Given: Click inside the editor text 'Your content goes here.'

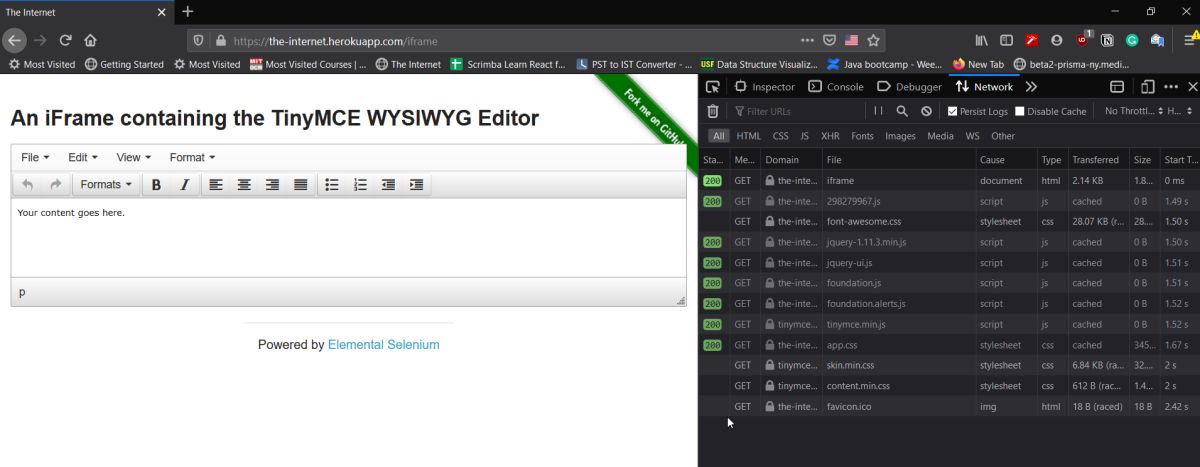Looking at the screenshot, I should pos(71,212).
